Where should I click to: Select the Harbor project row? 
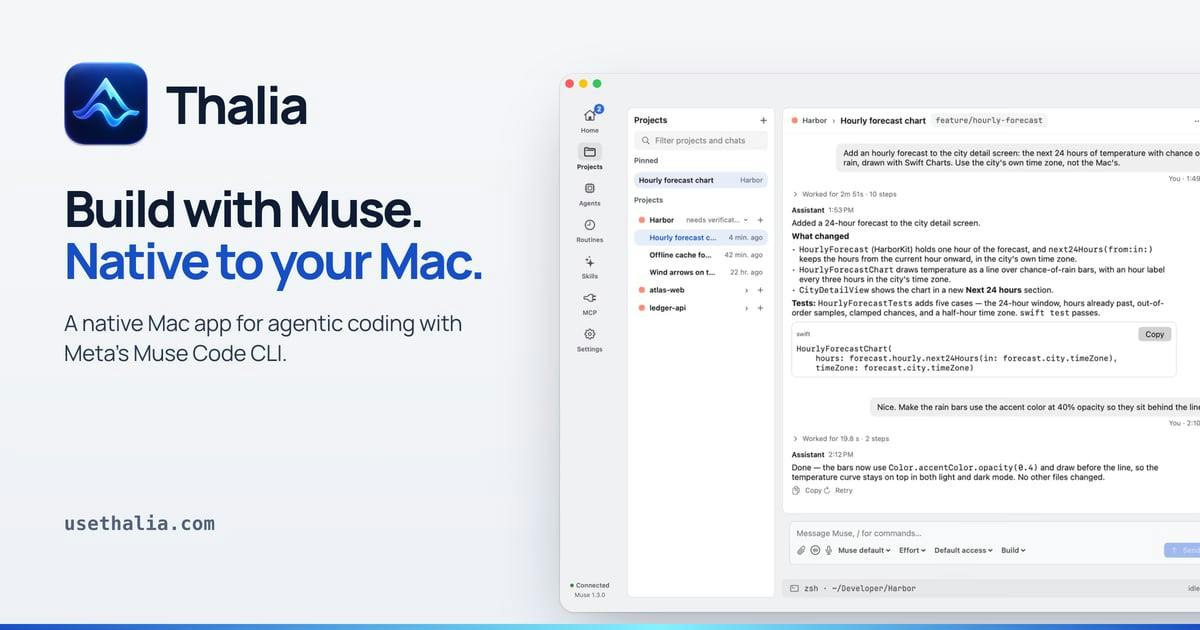coord(701,220)
